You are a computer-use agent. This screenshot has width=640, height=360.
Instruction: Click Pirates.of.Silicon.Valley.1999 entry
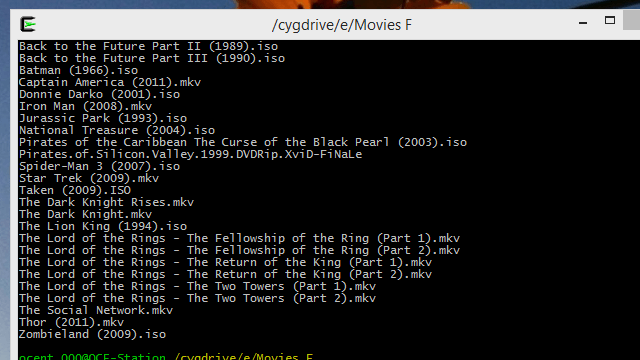pos(190,154)
